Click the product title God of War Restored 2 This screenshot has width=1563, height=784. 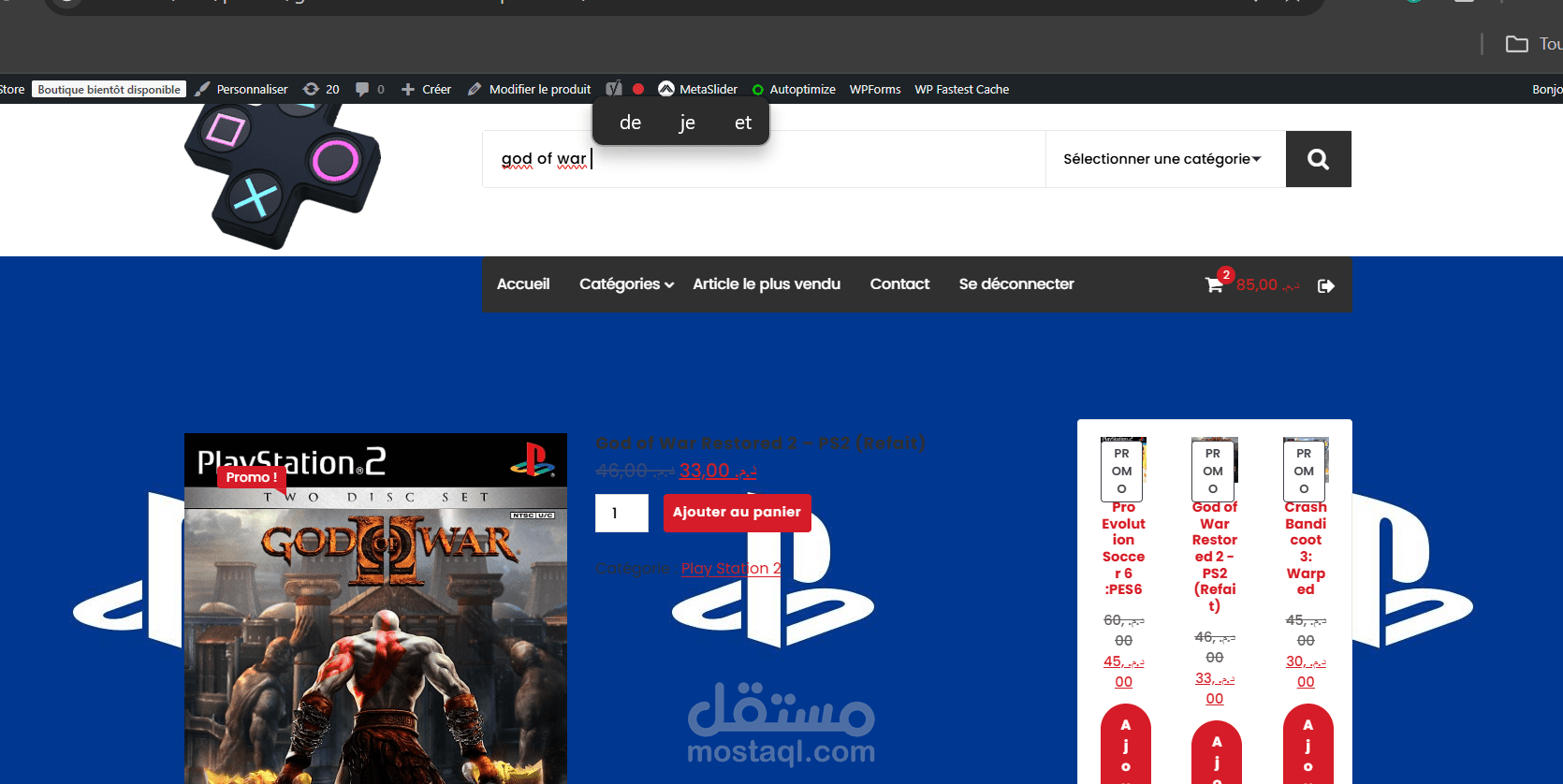click(x=760, y=443)
